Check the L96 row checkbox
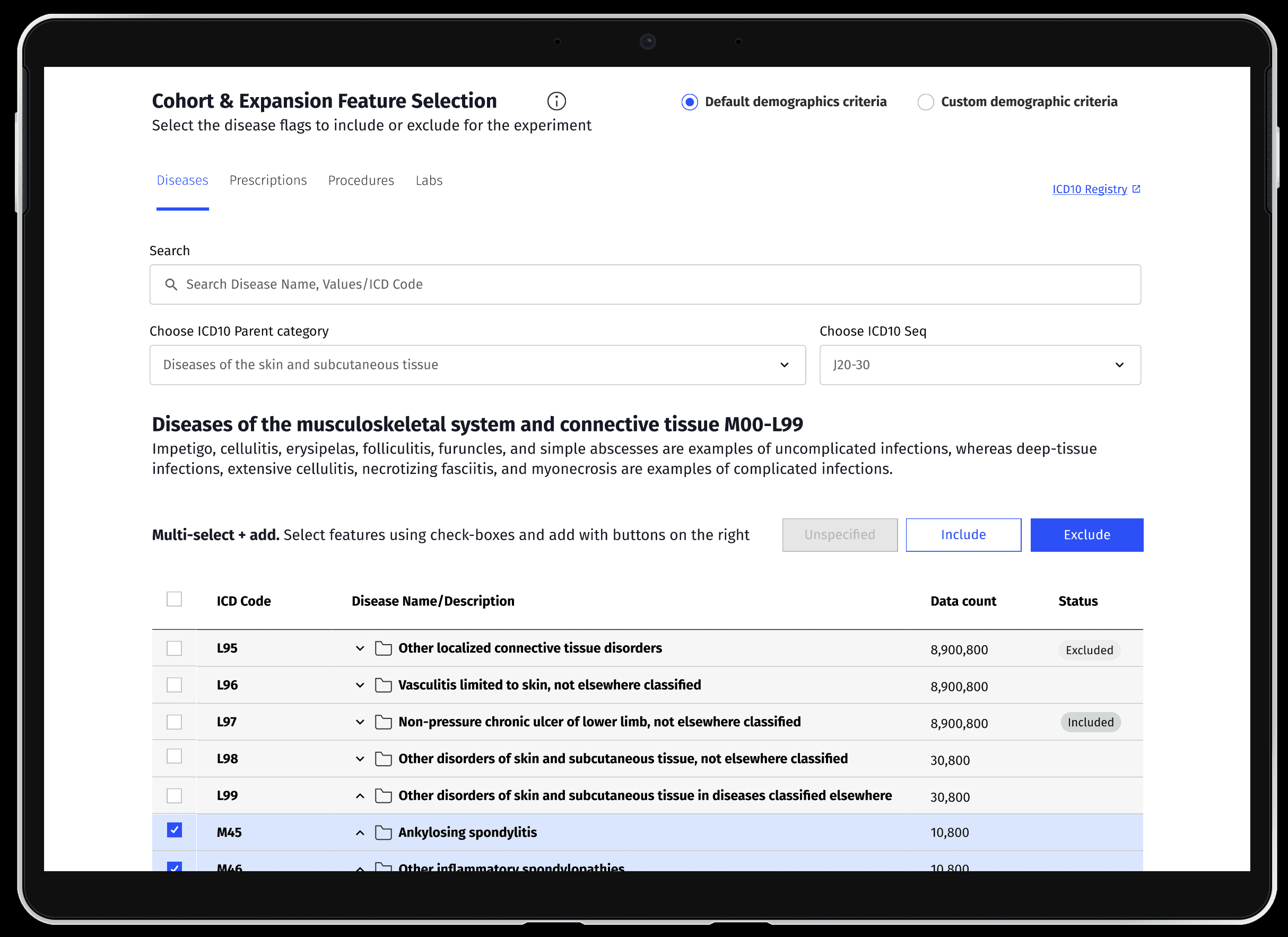Viewport: 1288px width, 937px height. tap(175, 685)
